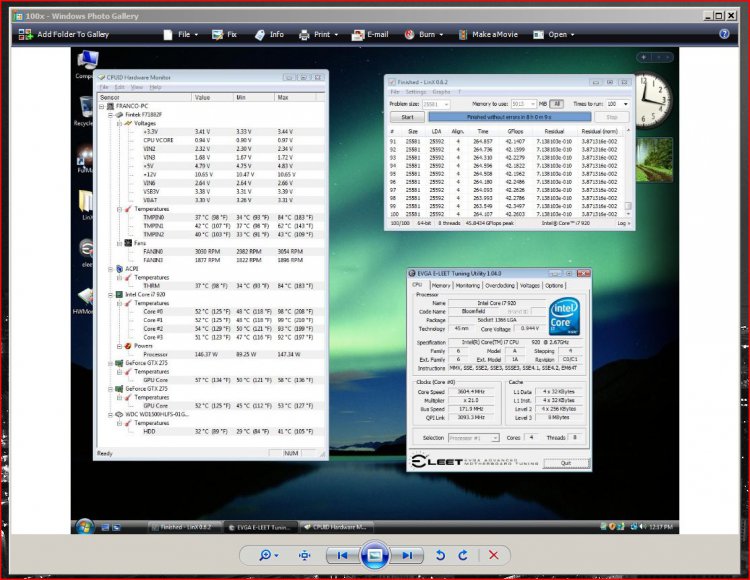The height and width of the screenshot is (580, 750).
Task: Collapse the Voltages tree node
Action: click(119, 123)
